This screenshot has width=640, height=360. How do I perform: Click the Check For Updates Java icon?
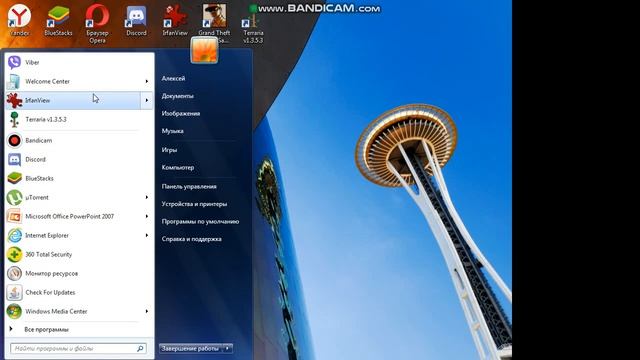[x=14, y=292]
